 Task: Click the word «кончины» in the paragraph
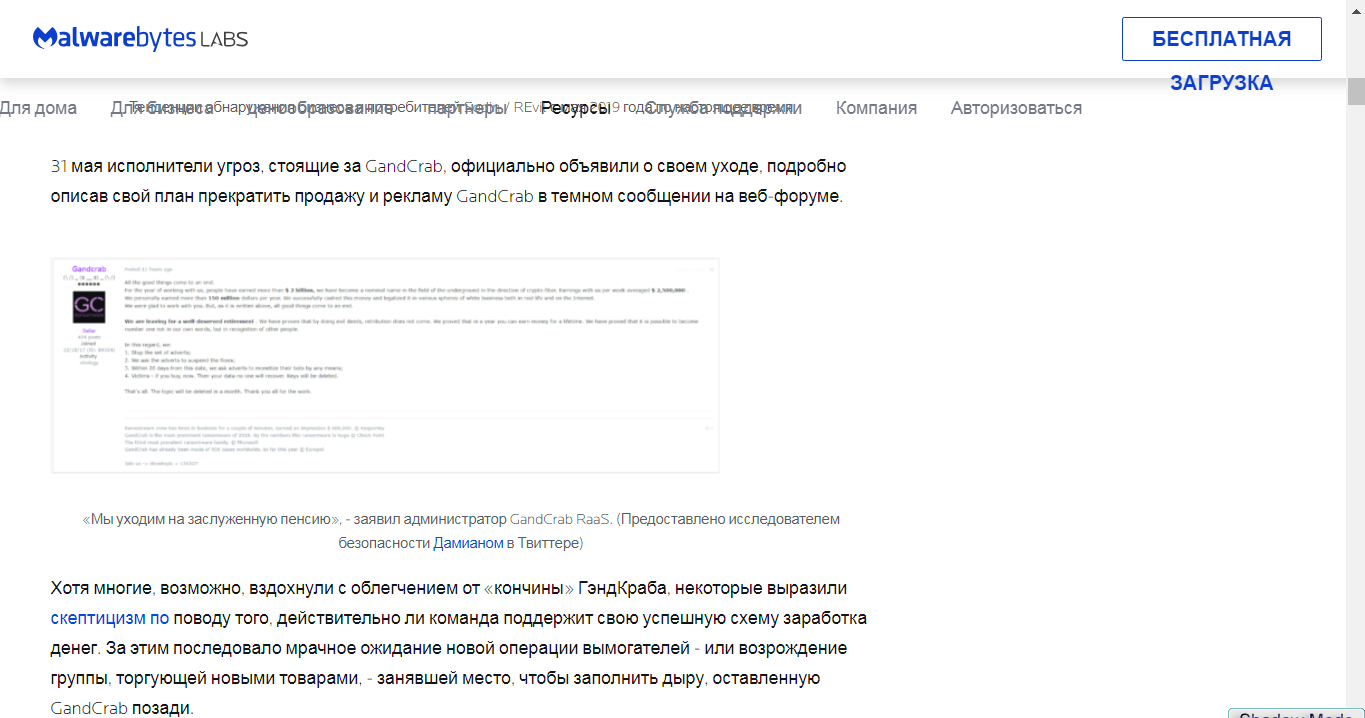530,588
